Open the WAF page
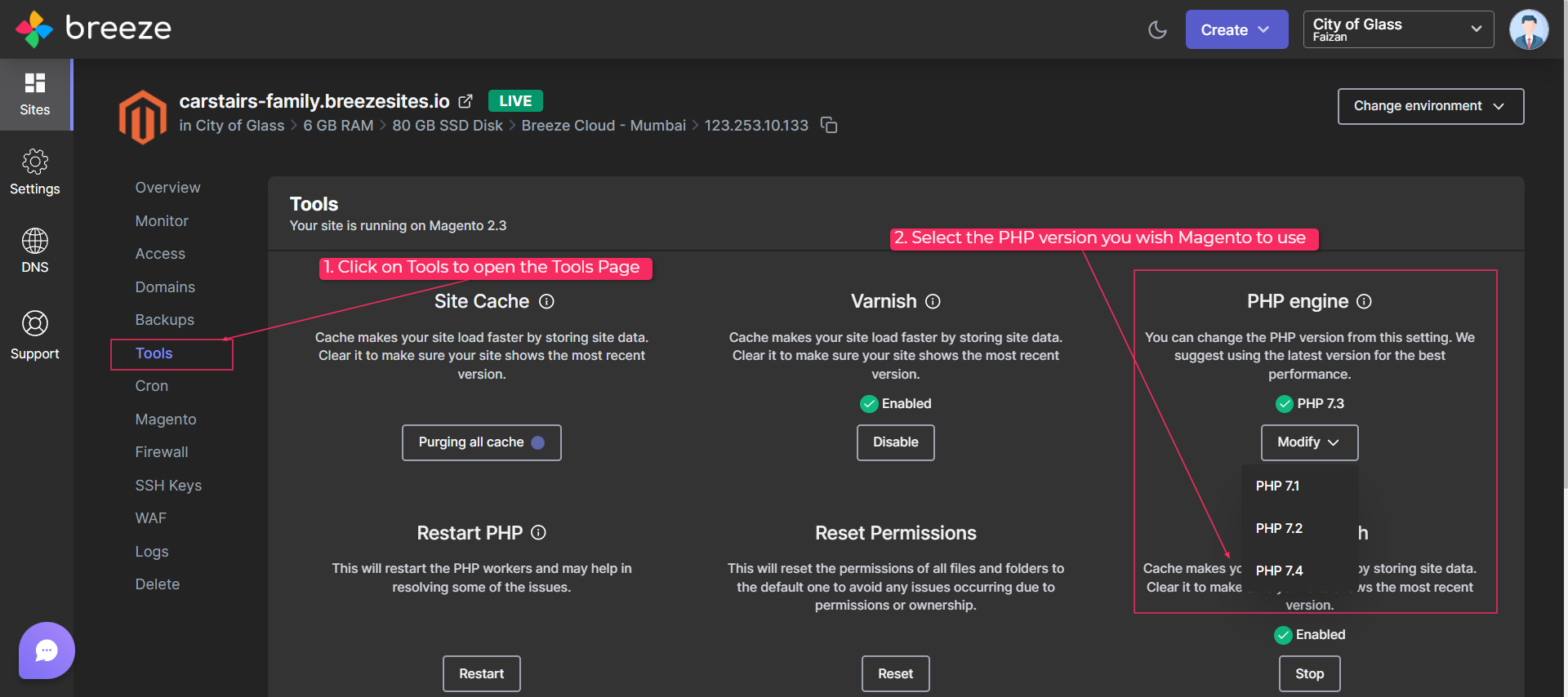1568x697 pixels. 150,518
